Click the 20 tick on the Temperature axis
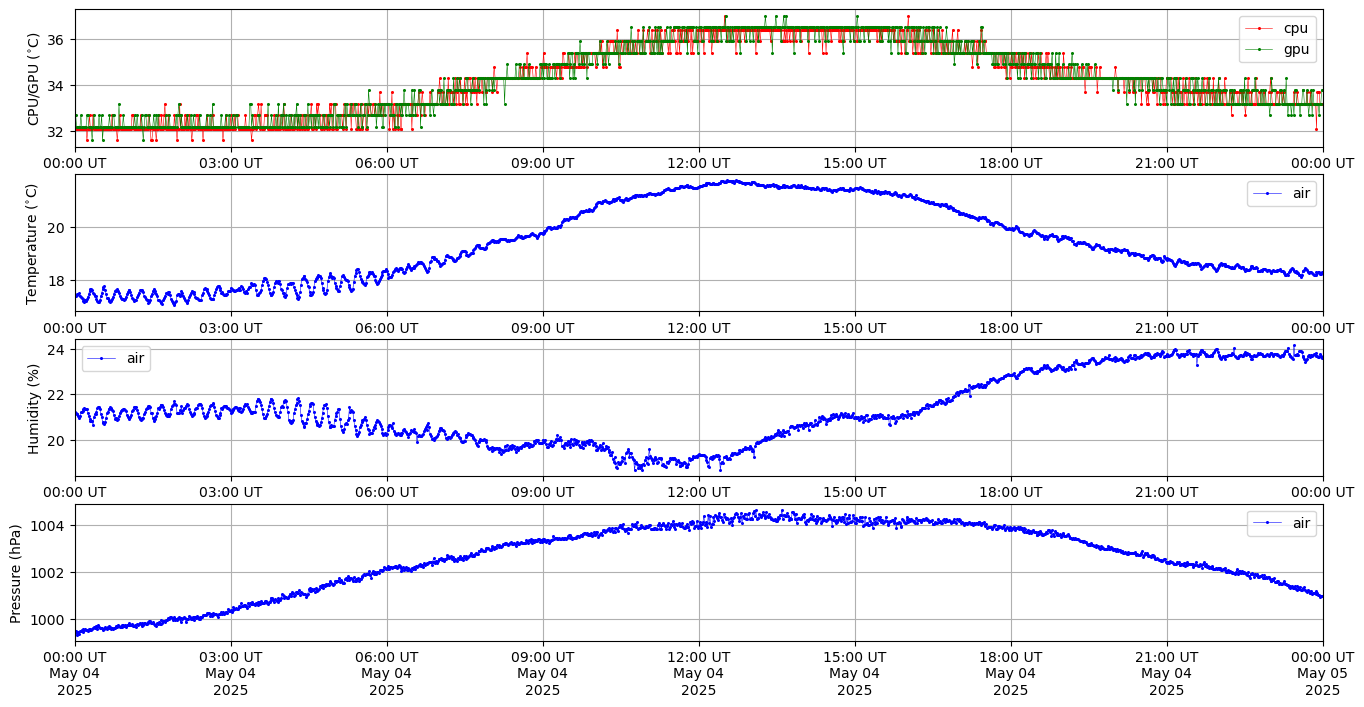 click(x=57, y=228)
